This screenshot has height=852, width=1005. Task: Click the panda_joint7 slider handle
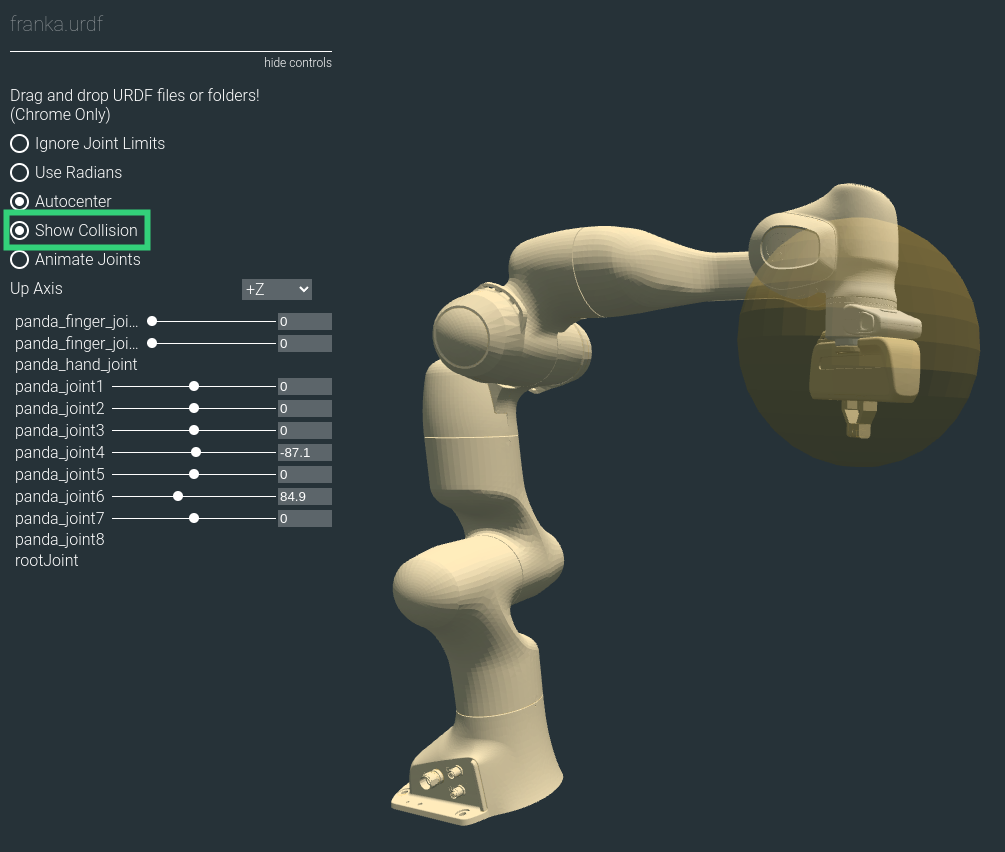click(x=193, y=518)
